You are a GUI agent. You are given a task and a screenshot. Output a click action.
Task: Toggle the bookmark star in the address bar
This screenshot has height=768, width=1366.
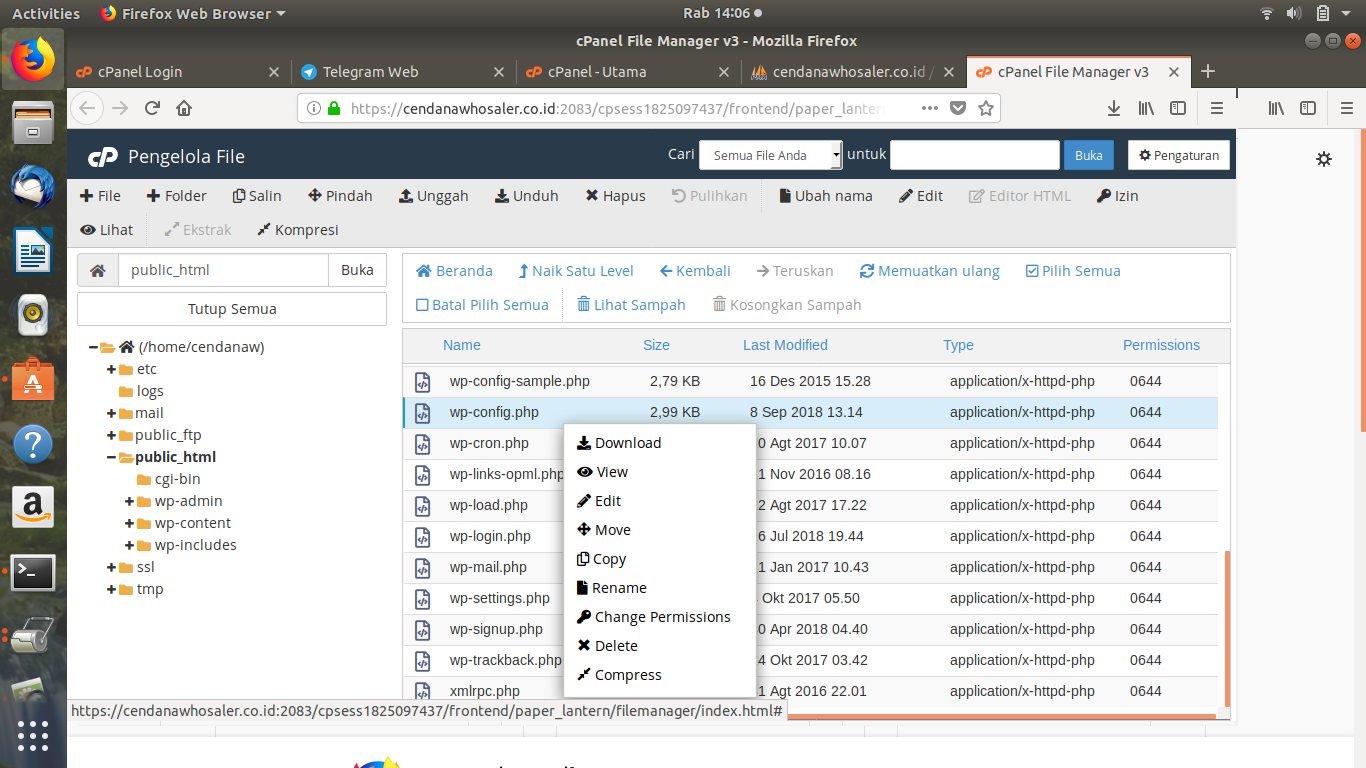986,107
